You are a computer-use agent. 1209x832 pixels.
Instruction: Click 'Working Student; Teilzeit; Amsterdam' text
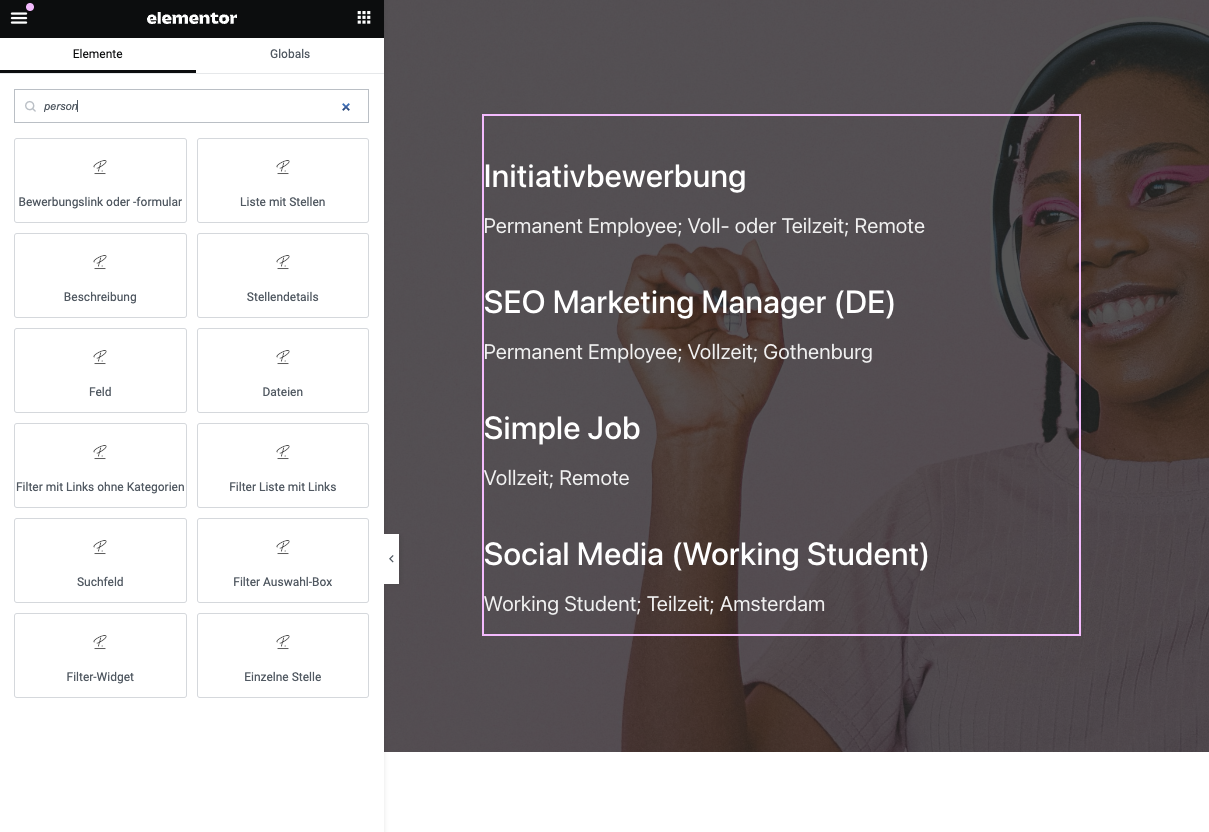click(x=654, y=604)
